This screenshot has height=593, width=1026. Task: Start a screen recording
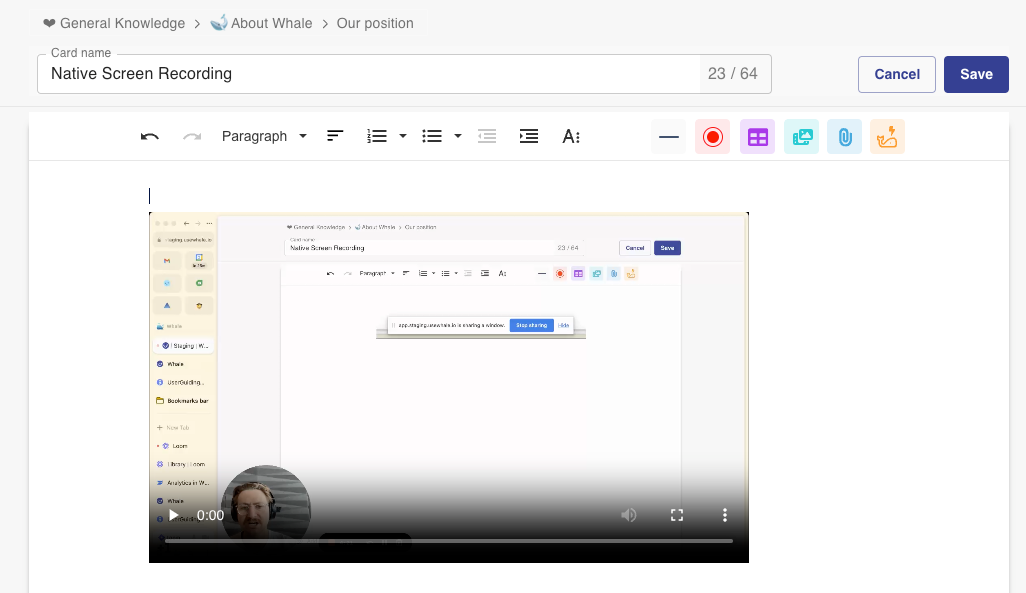pyautogui.click(x=713, y=137)
